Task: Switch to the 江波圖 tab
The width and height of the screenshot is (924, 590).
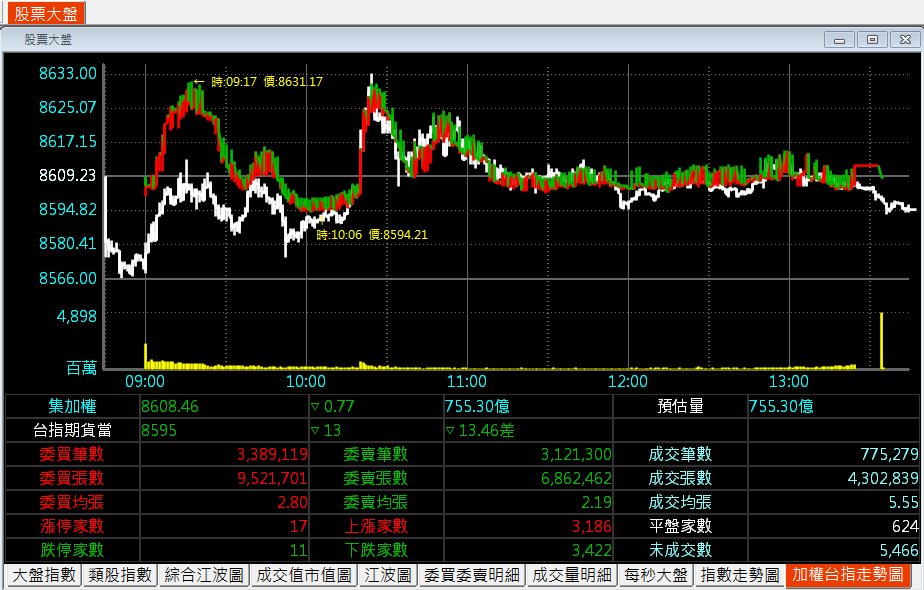Action: (388, 575)
